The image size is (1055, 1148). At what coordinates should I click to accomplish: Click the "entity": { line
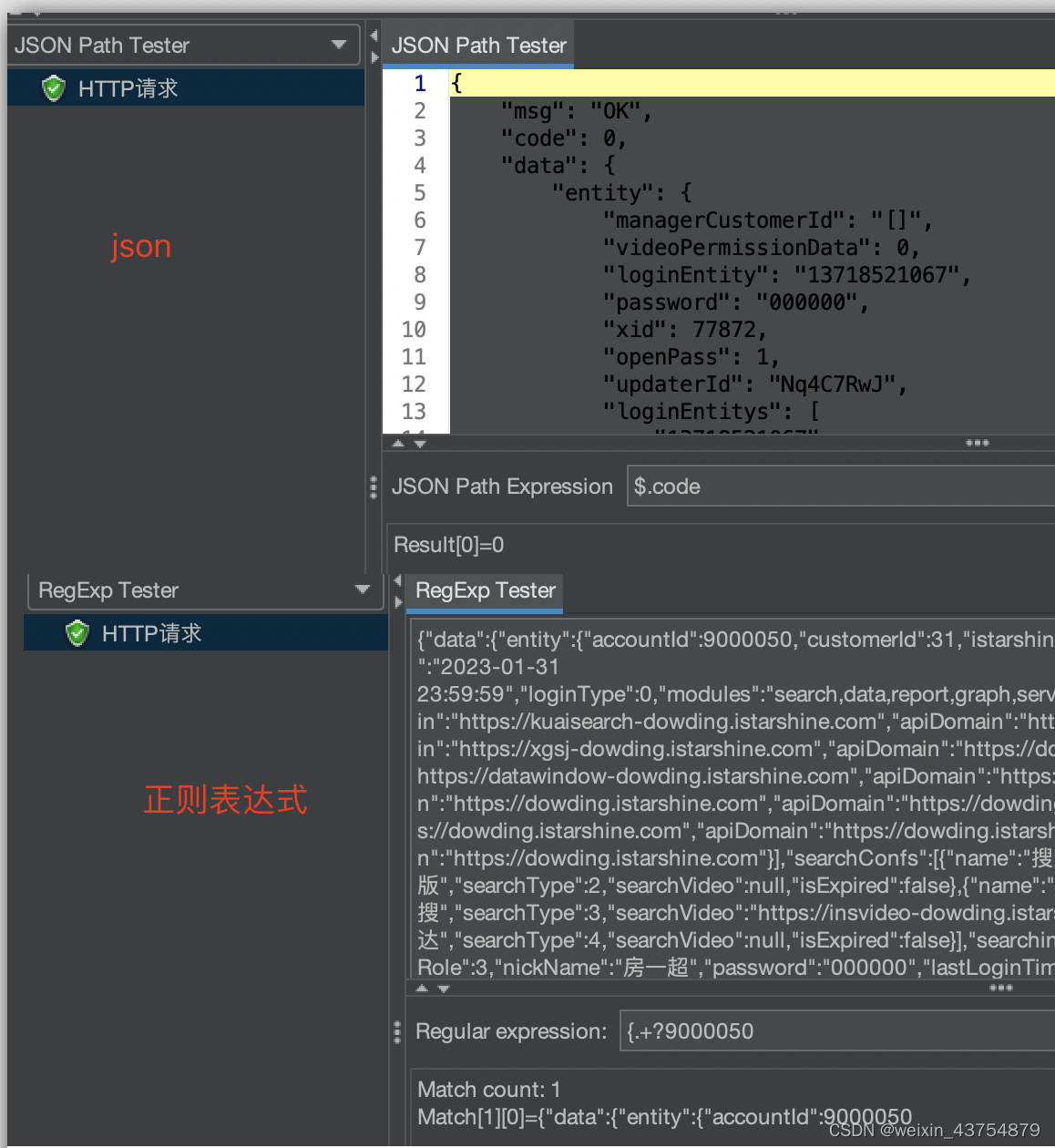622,193
